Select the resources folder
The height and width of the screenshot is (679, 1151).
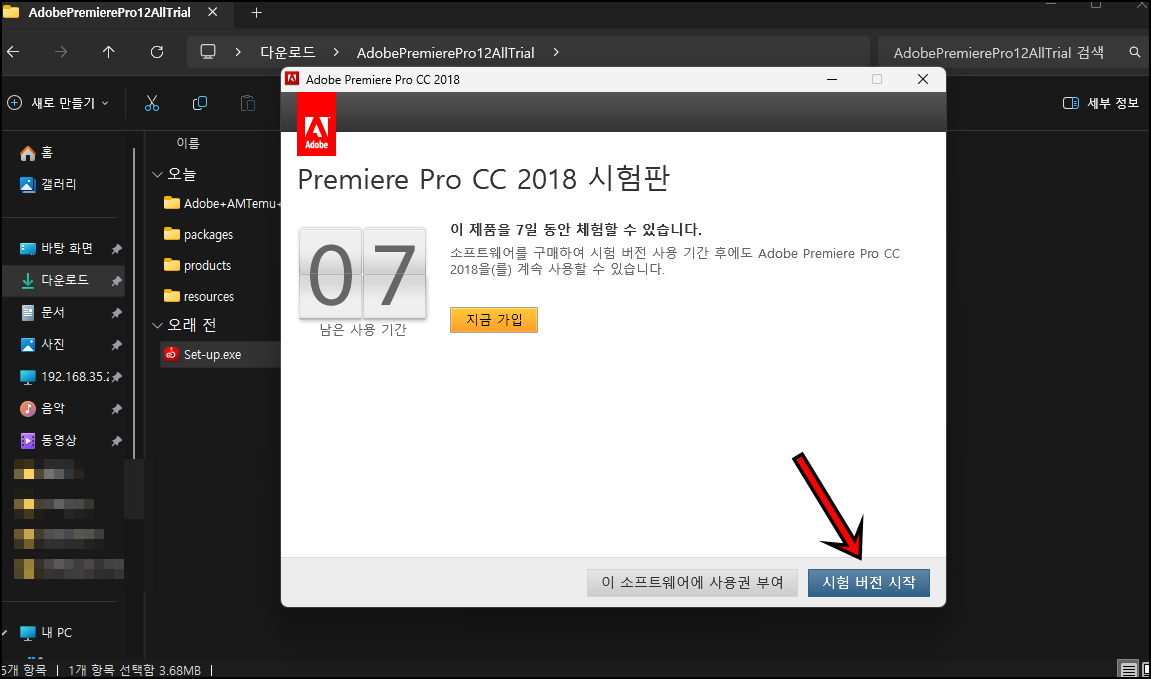pyautogui.click(x=199, y=296)
